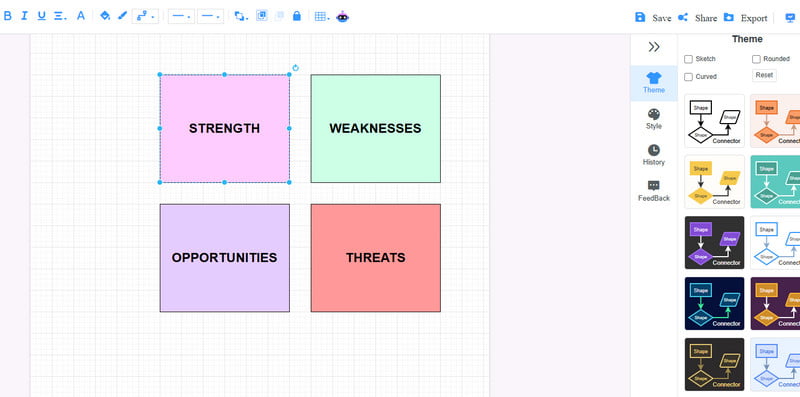This screenshot has height=397, width=800.
Task: Open the text alignment dropdown
Action: coord(60,16)
